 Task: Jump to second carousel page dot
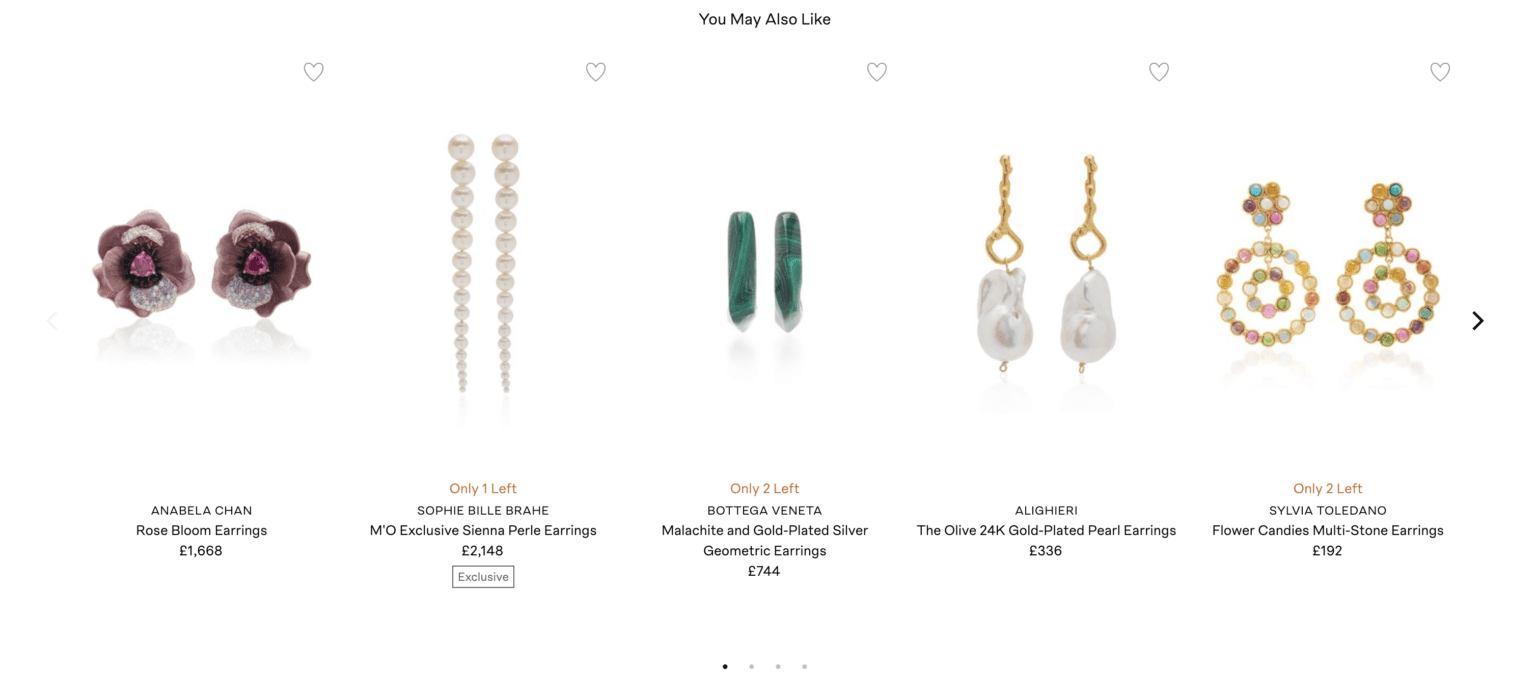pyautogui.click(x=751, y=667)
